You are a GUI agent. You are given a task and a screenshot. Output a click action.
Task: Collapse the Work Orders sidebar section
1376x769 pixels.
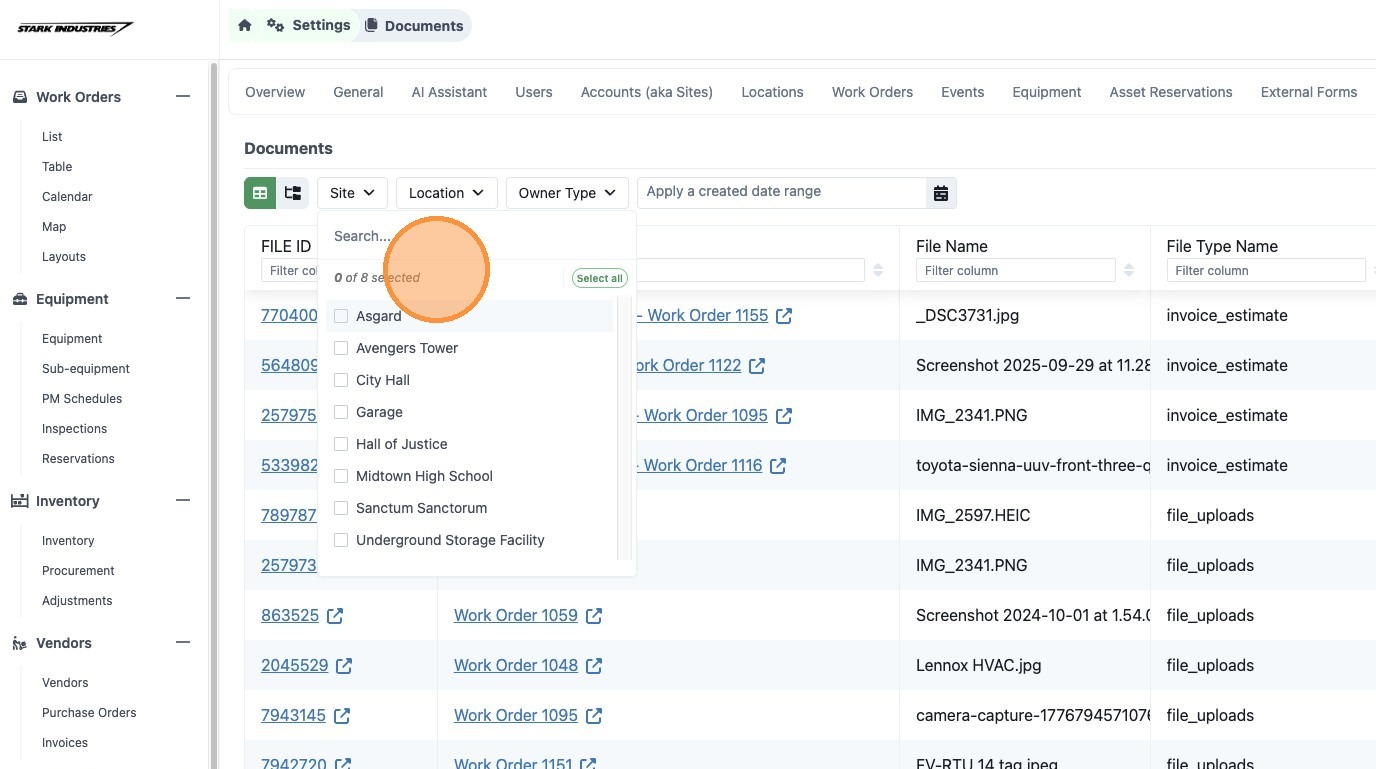pos(183,97)
